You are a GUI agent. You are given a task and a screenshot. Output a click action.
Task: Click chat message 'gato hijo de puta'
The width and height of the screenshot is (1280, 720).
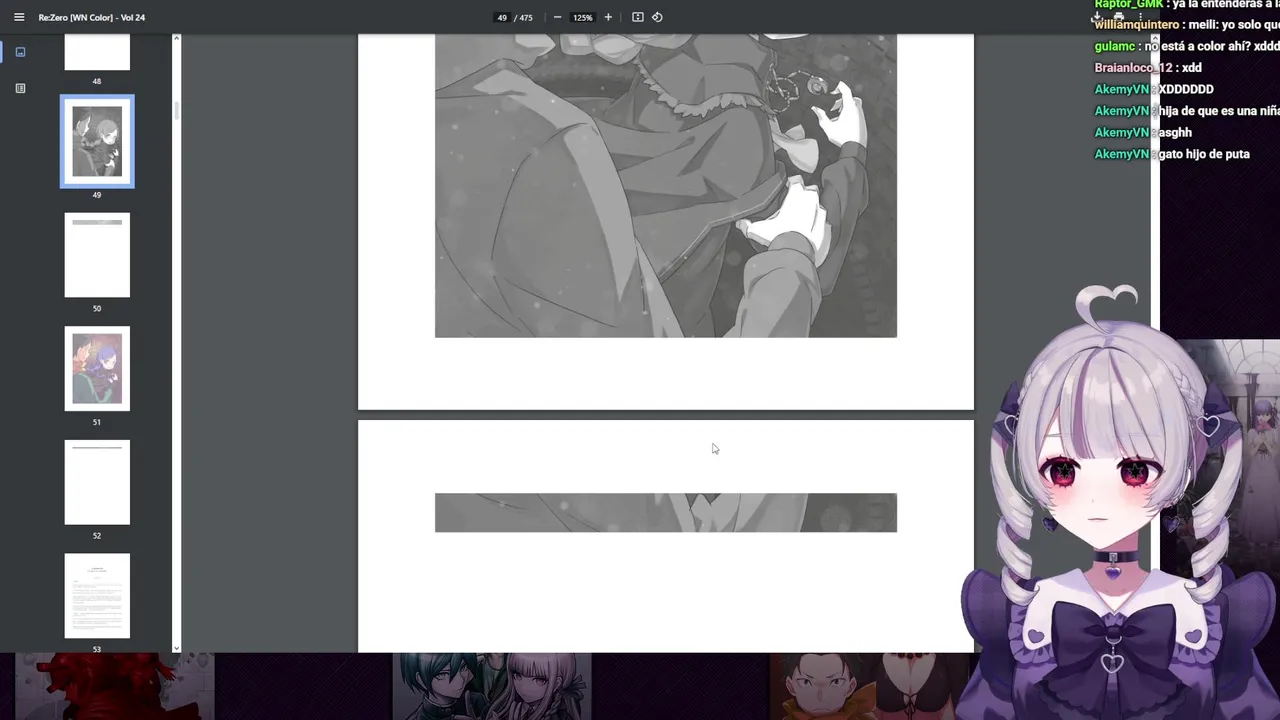1204,155
